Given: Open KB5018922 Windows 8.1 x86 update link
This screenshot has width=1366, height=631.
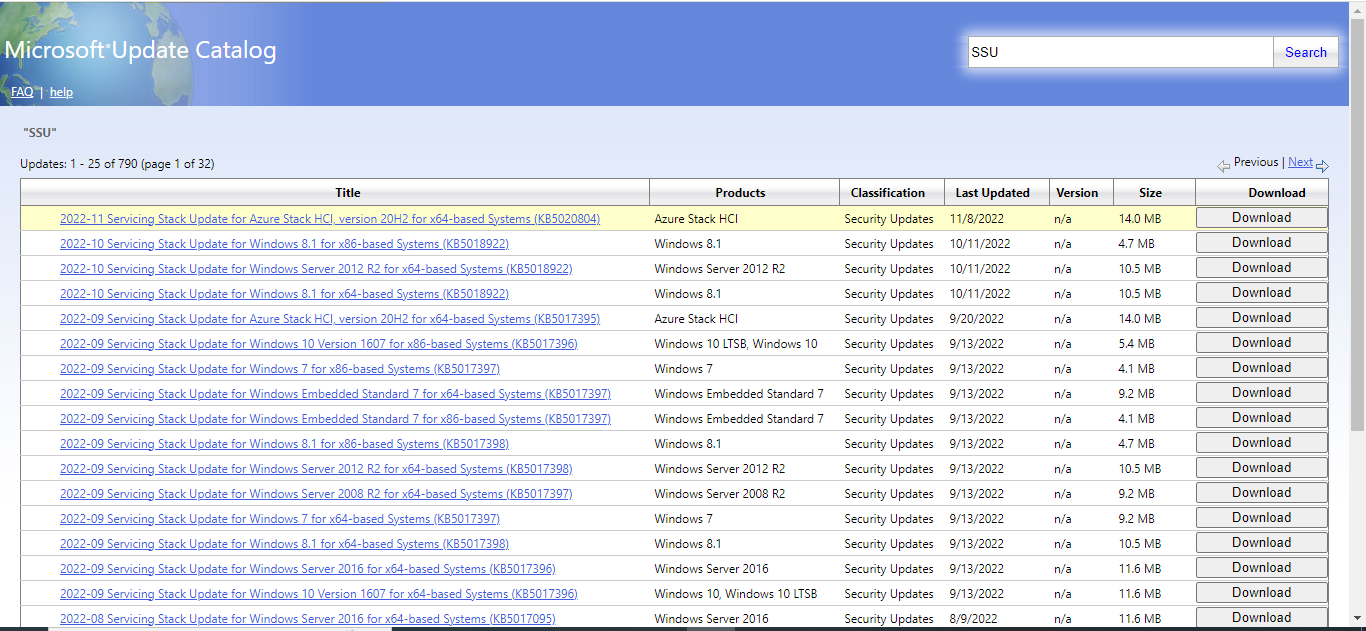Looking at the screenshot, I should point(284,244).
